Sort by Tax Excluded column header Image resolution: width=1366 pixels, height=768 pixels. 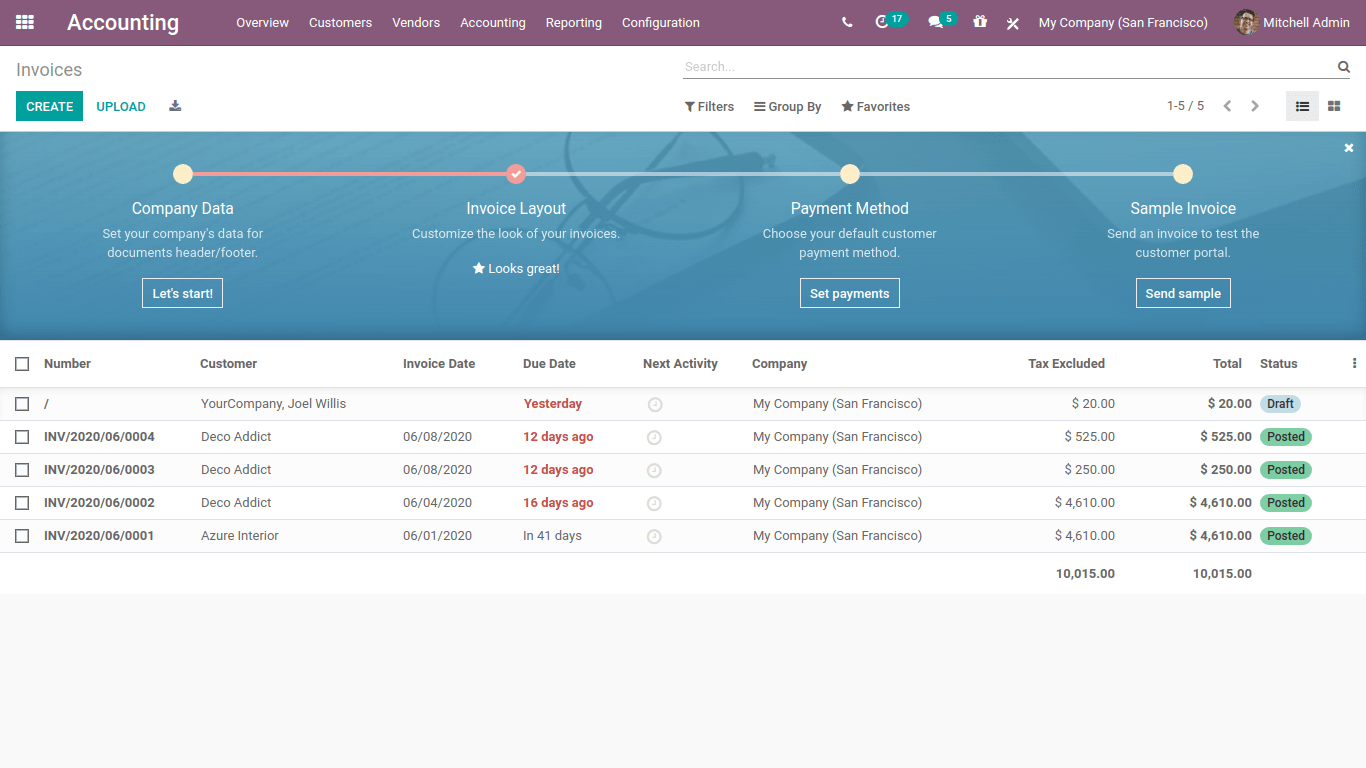(1066, 364)
